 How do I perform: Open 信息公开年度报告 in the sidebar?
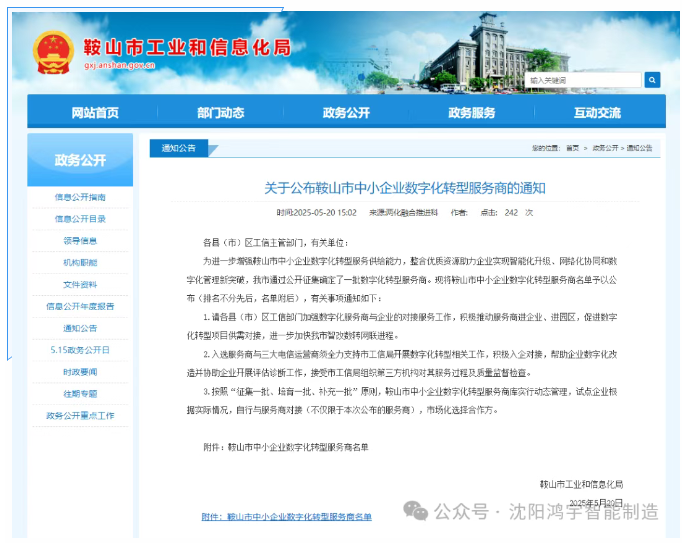80,306
